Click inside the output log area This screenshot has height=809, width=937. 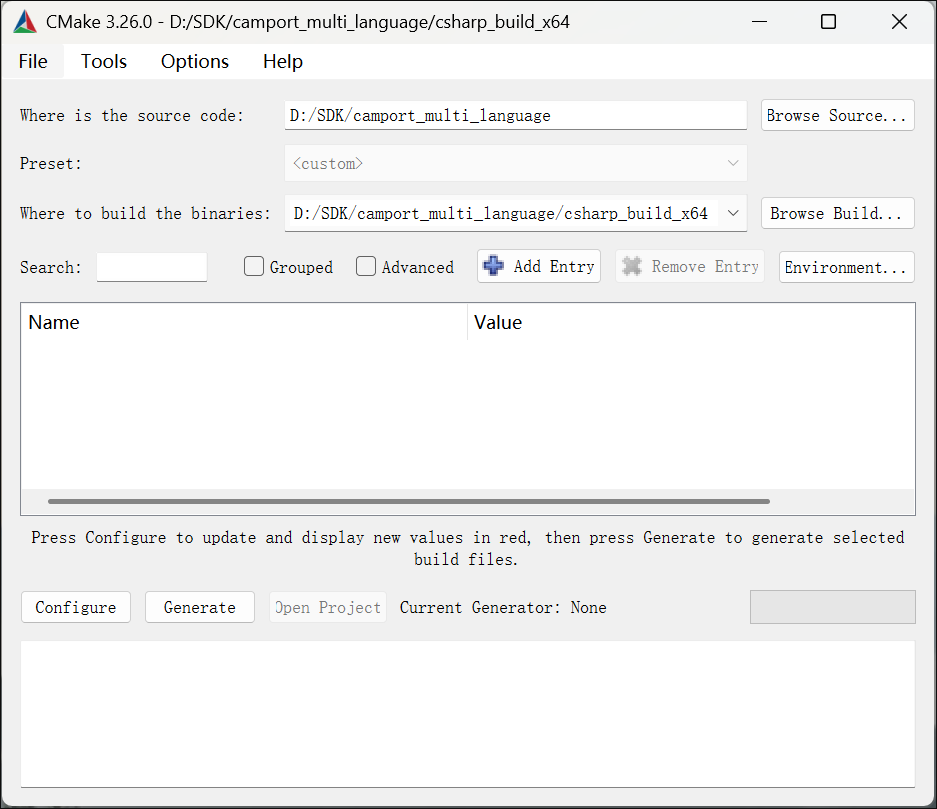[x=468, y=714]
